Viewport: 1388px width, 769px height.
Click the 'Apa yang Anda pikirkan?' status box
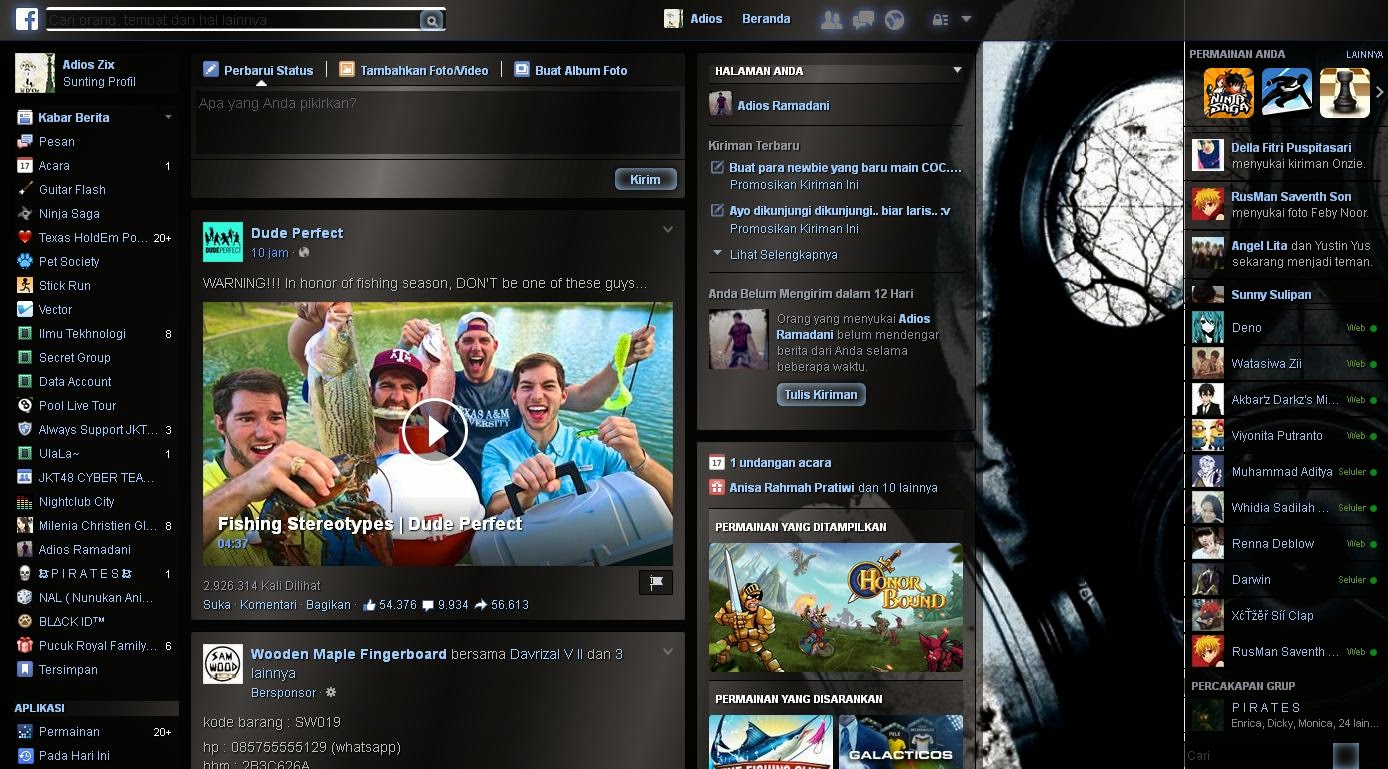[x=437, y=122]
